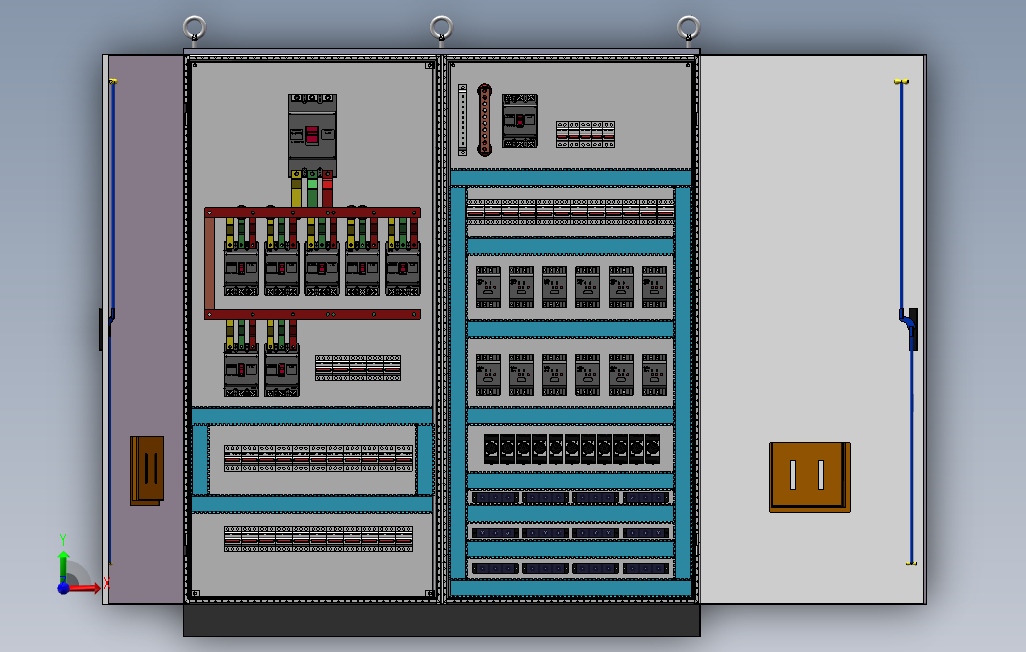Select the small breaker group at right compartment top
The width and height of the screenshot is (1026, 652).
(586, 134)
